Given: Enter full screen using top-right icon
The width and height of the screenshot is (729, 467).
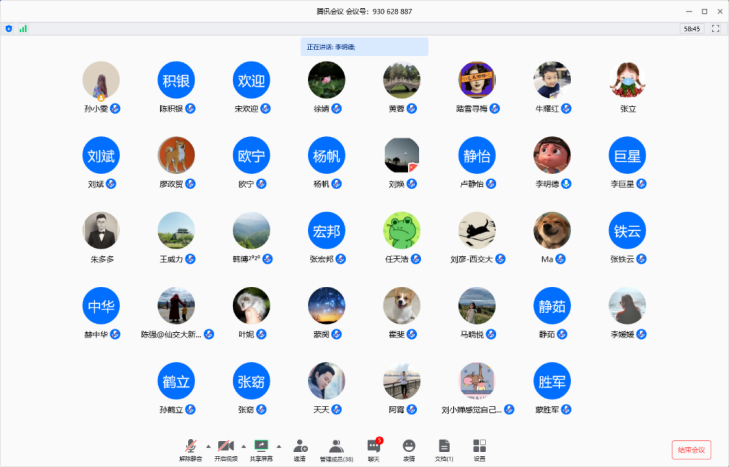Looking at the screenshot, I should pos(715,29).
